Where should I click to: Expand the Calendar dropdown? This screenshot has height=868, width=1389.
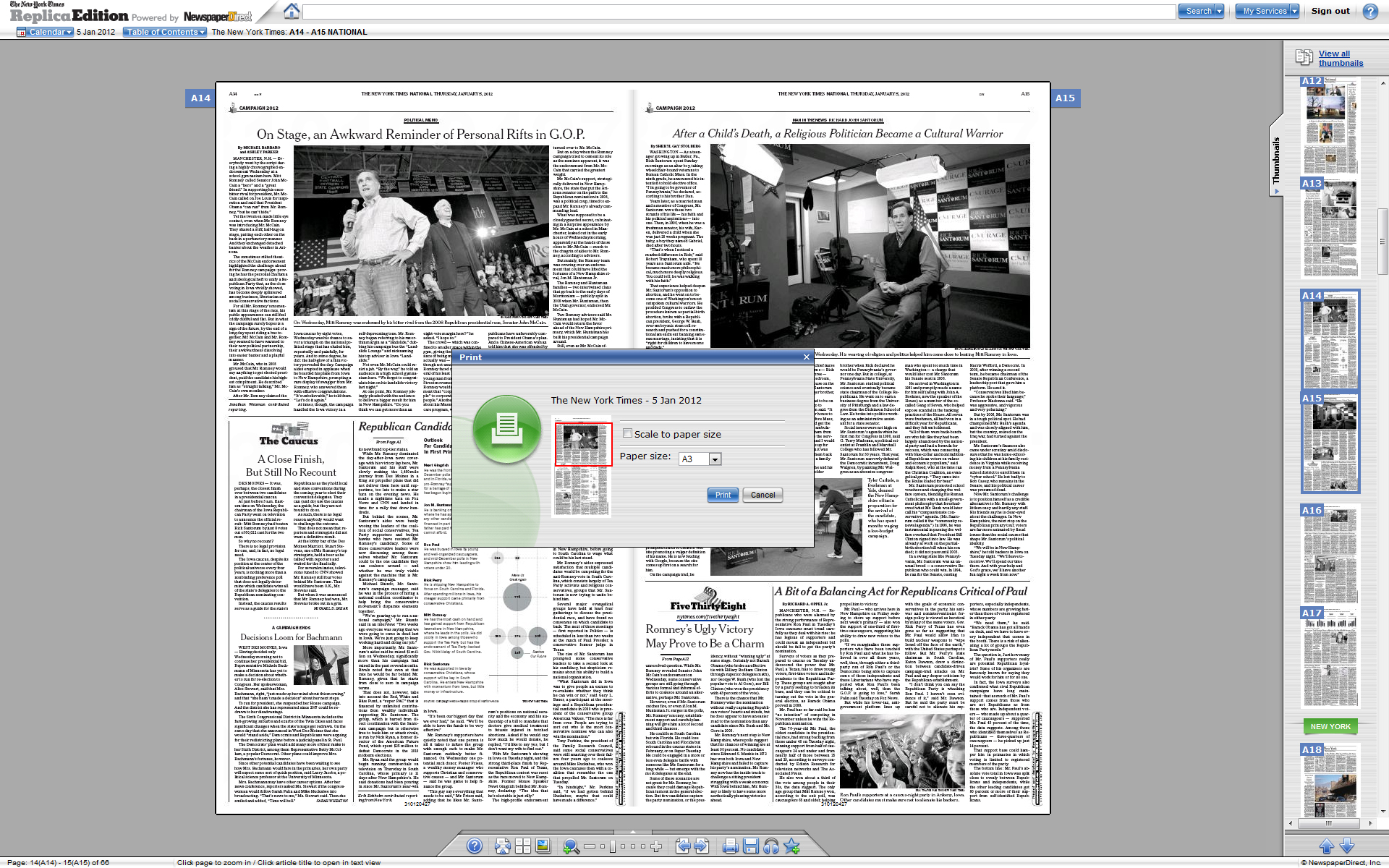(x=45, y=32)
